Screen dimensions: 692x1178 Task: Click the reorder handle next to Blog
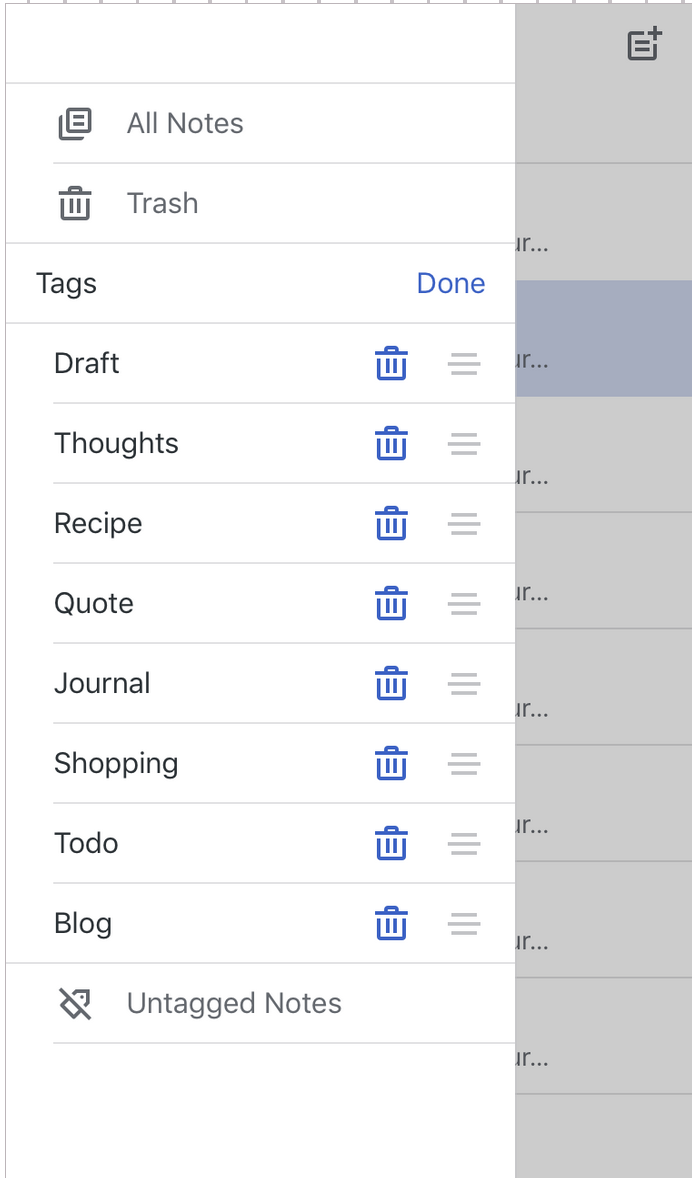tap(464, 923)
